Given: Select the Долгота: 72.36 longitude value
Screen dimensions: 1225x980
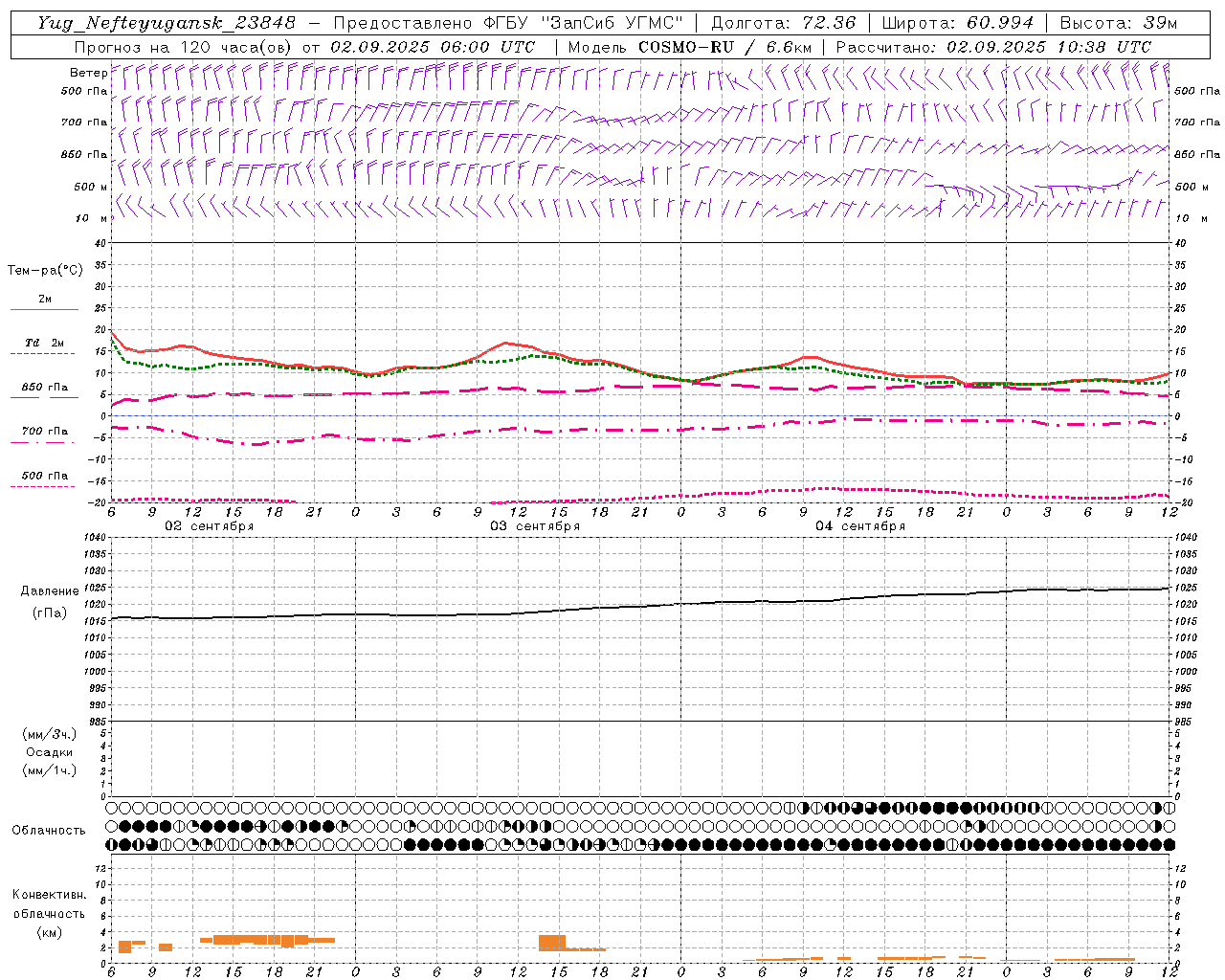Looking at the screenshot, I should [783, 23].
